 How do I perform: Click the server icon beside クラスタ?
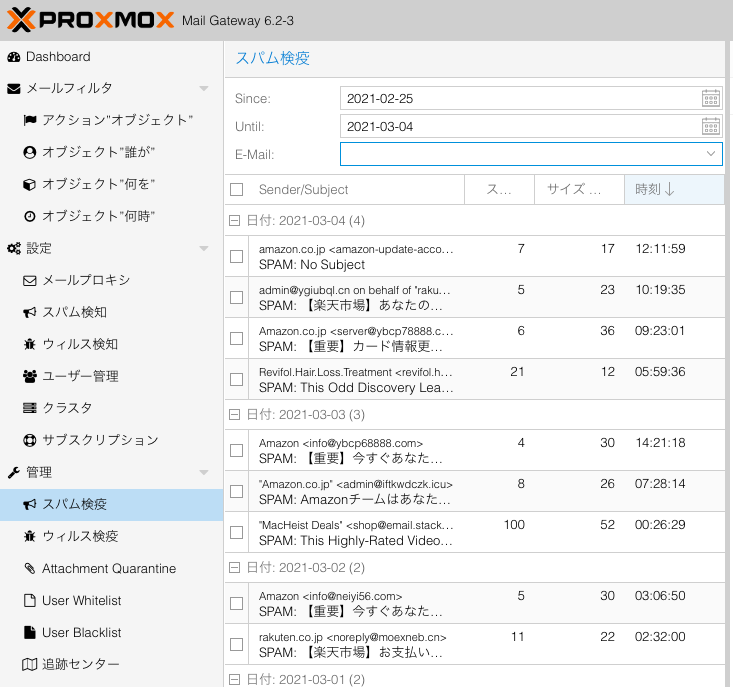click(30, 408)
